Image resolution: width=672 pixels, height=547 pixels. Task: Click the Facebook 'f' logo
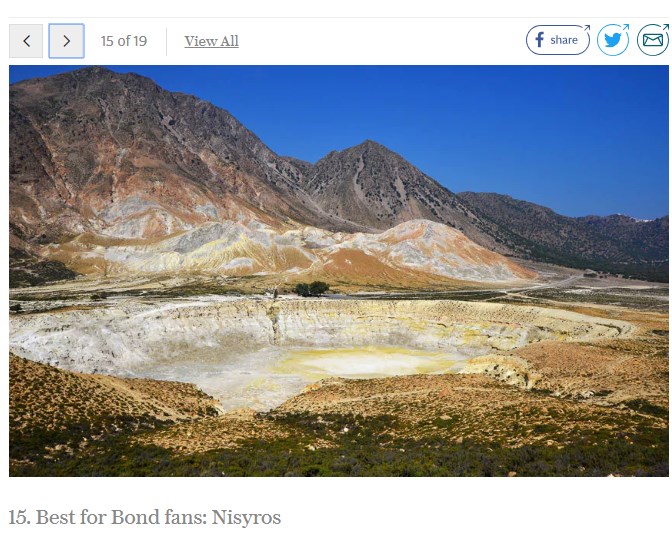[540, 40]
